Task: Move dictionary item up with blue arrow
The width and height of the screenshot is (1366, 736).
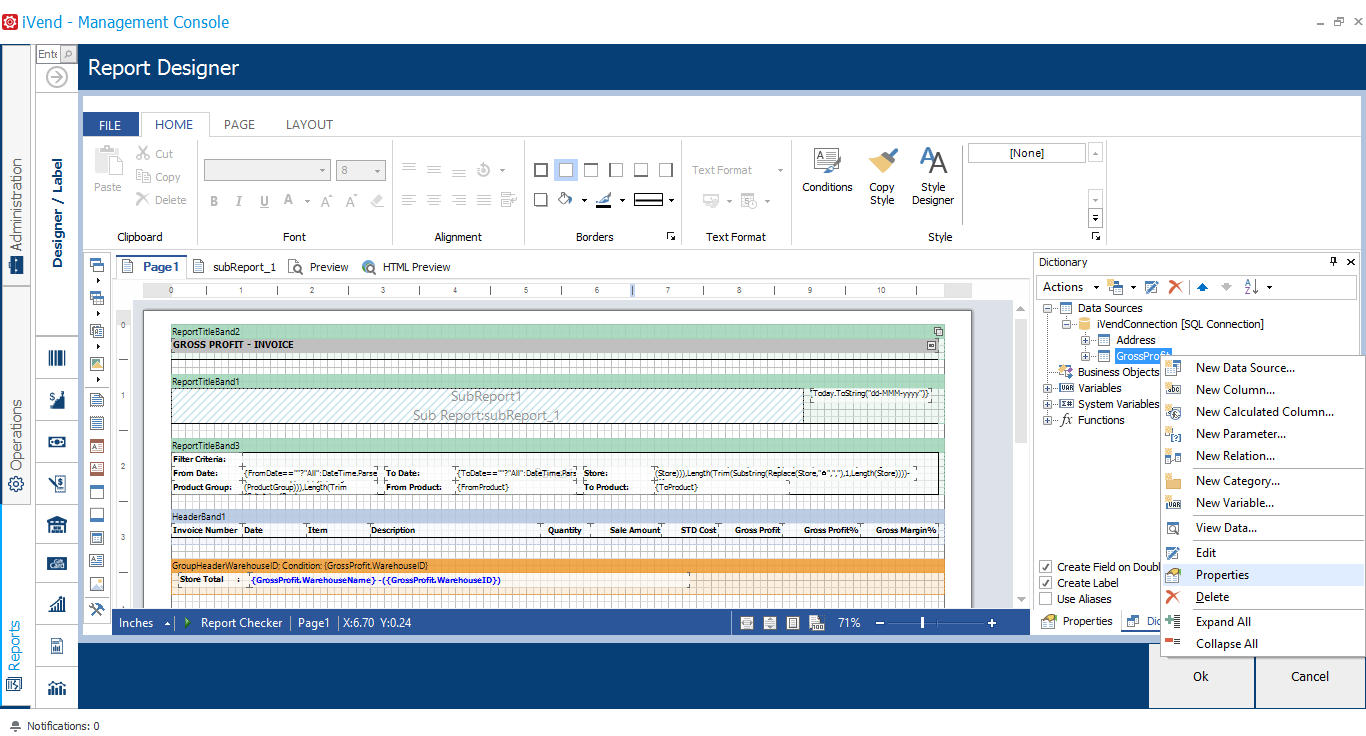Action: [x=1202, y=287]
